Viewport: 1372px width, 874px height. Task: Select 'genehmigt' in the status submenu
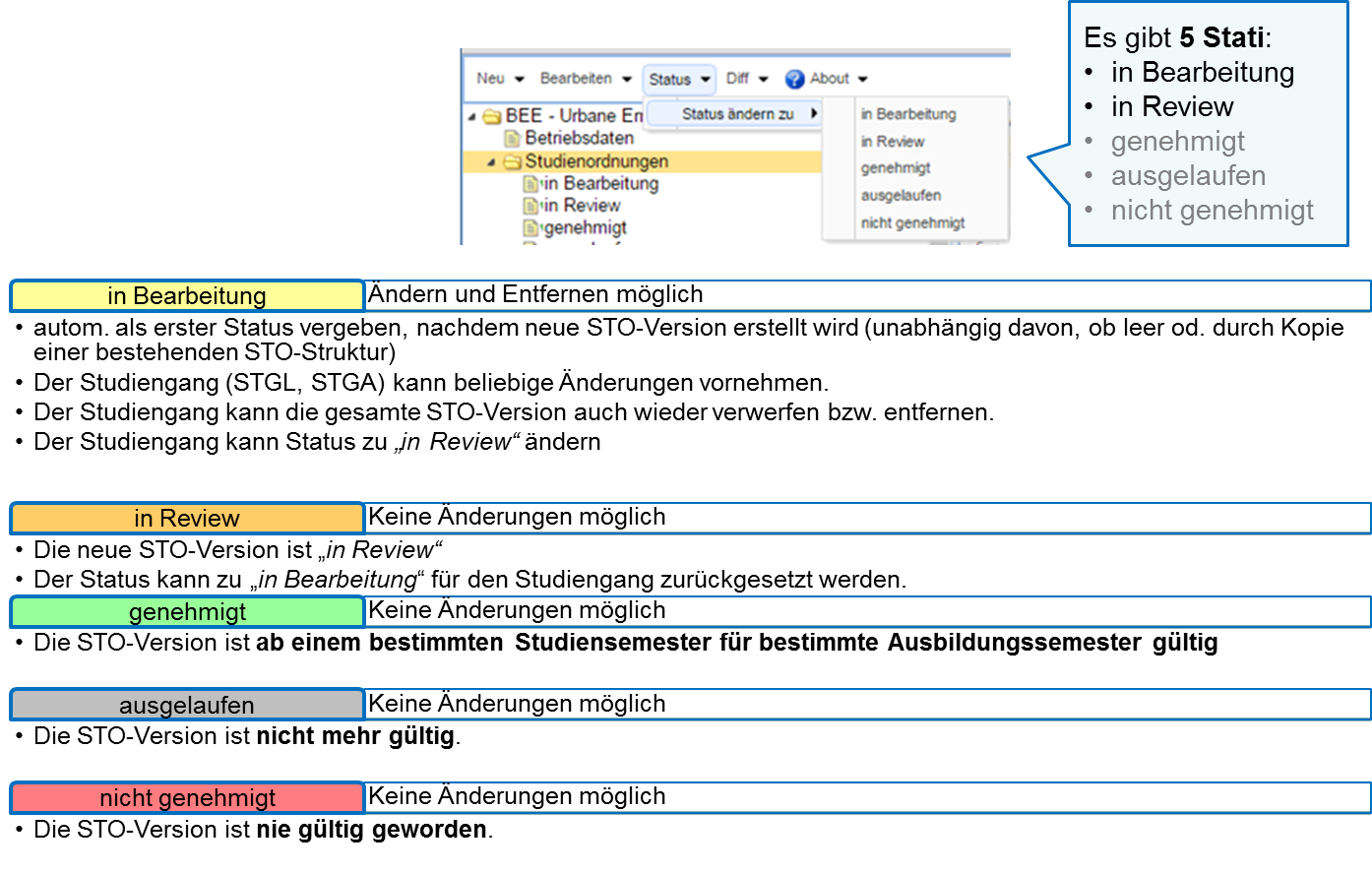click(x=896, y=168)
